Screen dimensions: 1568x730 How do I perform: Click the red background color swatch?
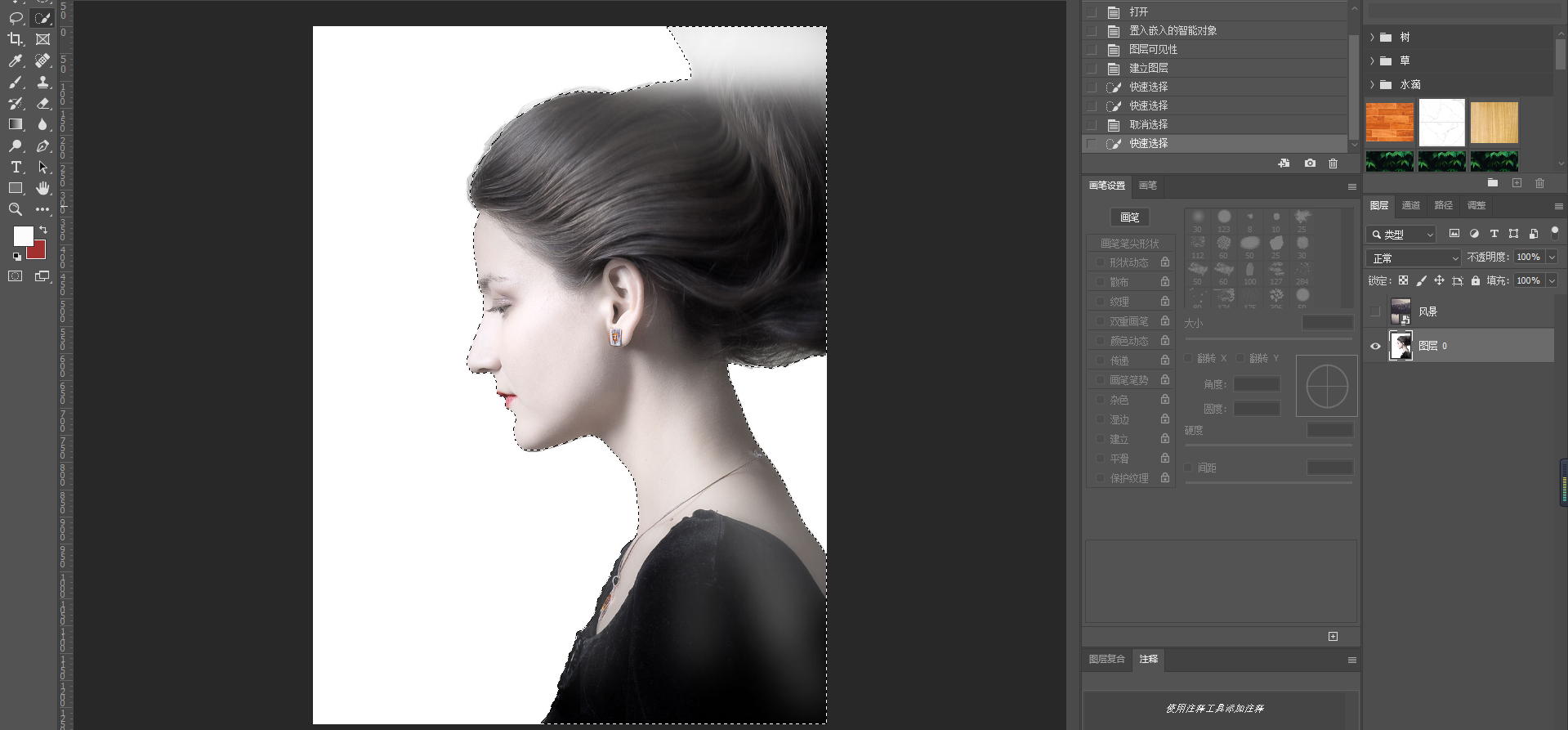[x=38, y=252]
